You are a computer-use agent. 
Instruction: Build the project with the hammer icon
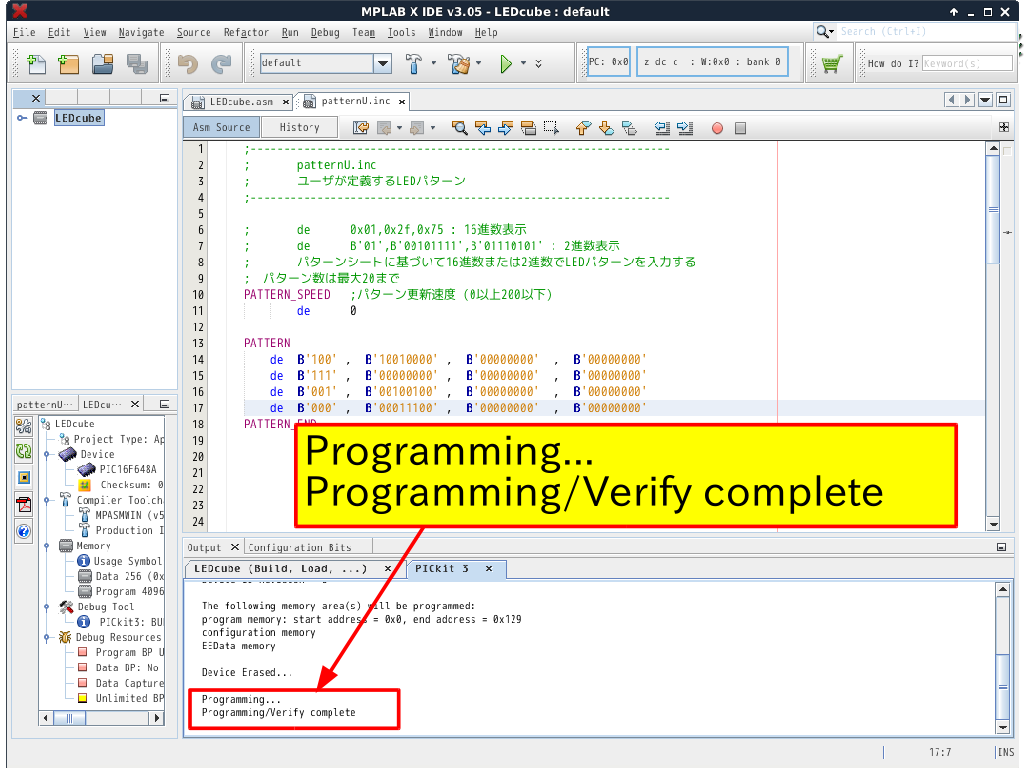coord(413,63)
